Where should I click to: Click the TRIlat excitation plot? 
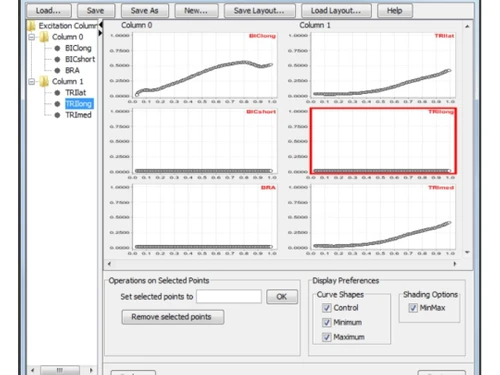pyautogui.click(x=383, y=65)
